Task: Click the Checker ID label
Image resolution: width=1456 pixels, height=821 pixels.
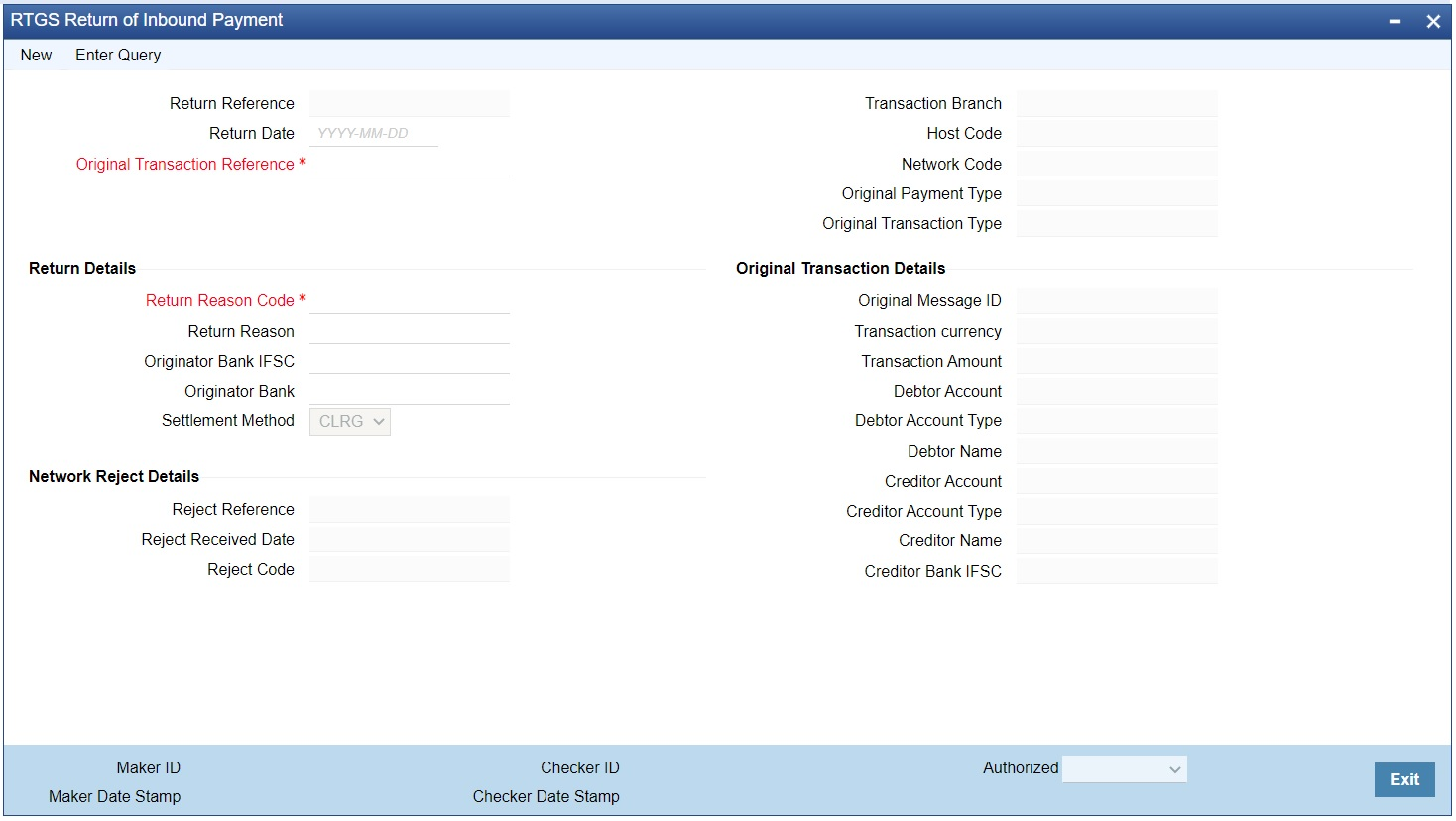Action: coord(580,768)
